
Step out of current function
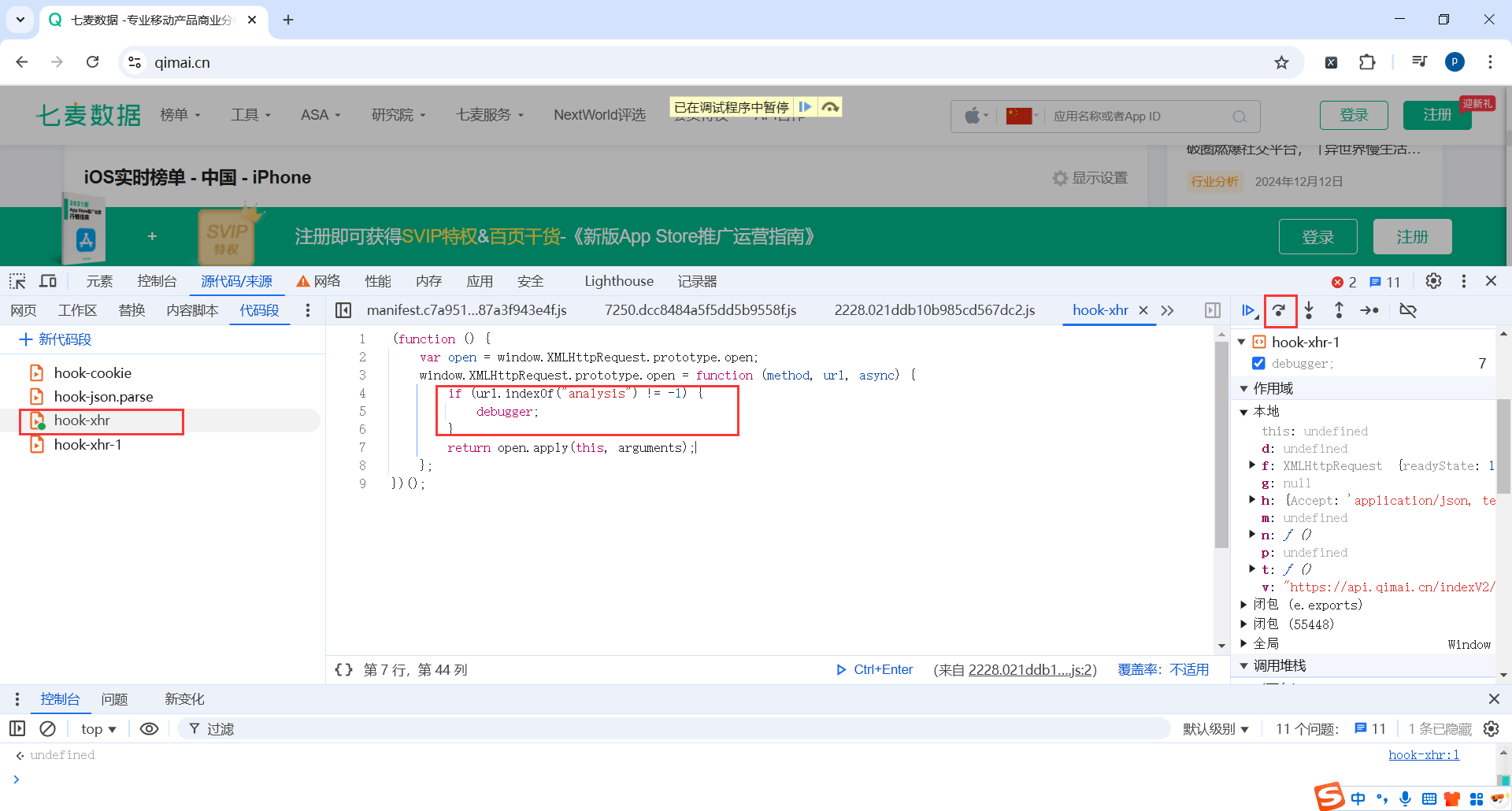pos(1339,310)
